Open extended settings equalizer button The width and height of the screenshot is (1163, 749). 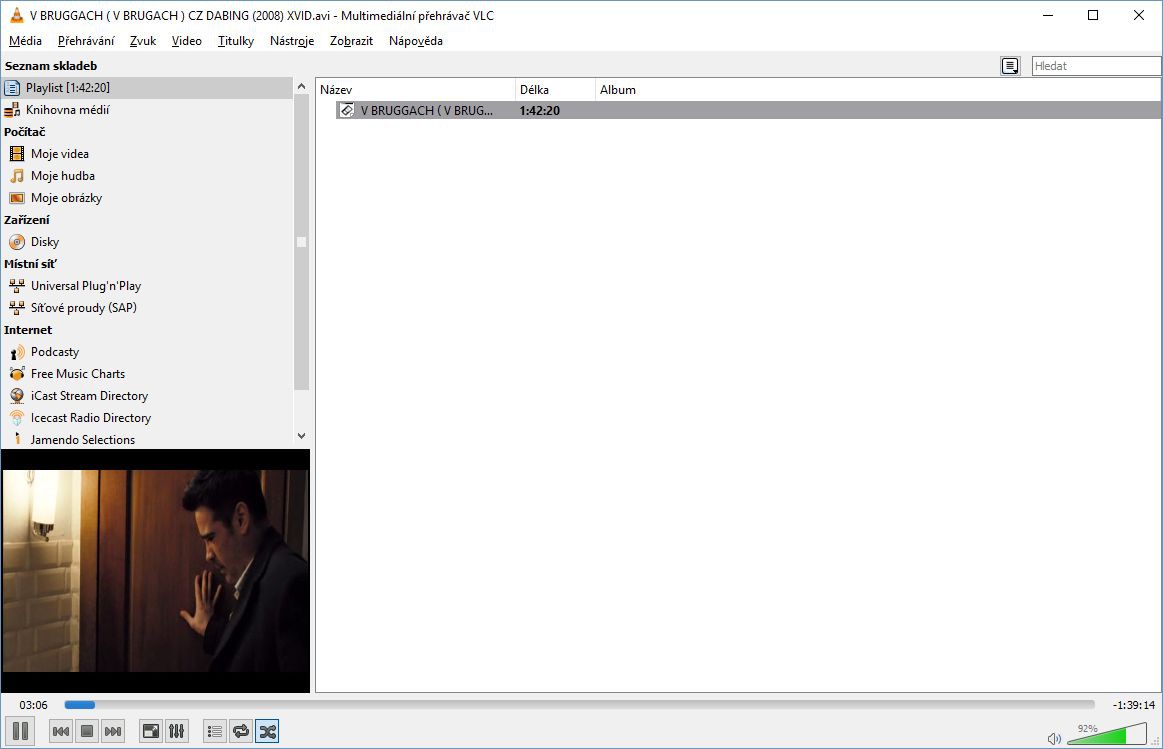[177, 731]
